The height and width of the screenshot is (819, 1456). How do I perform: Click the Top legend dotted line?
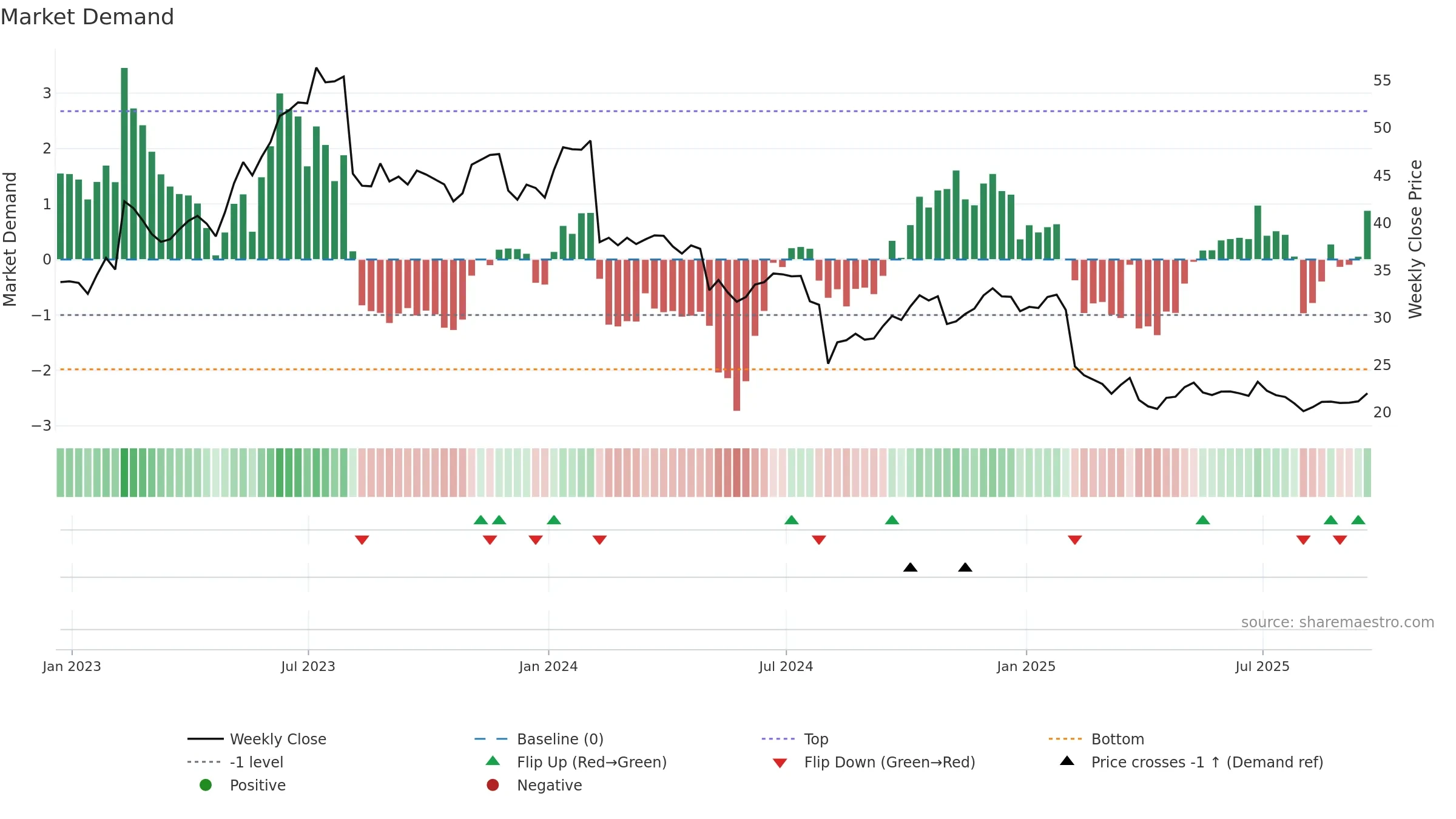coord(778,739)
